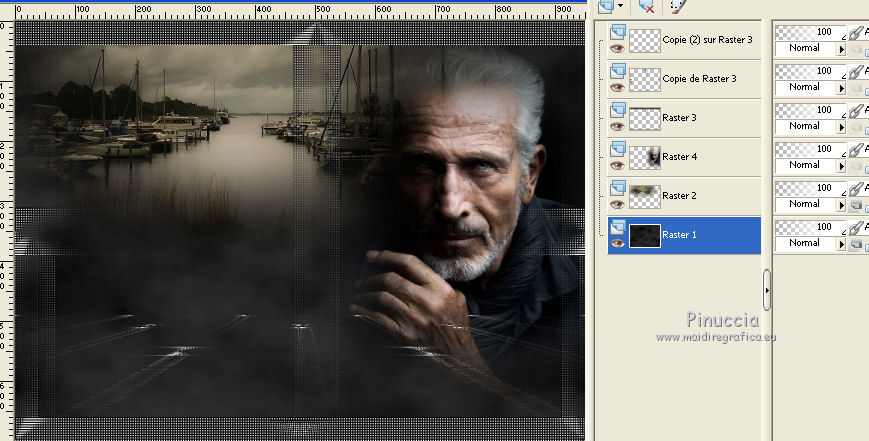Hide the Raster 2 layer

point(617,204)
